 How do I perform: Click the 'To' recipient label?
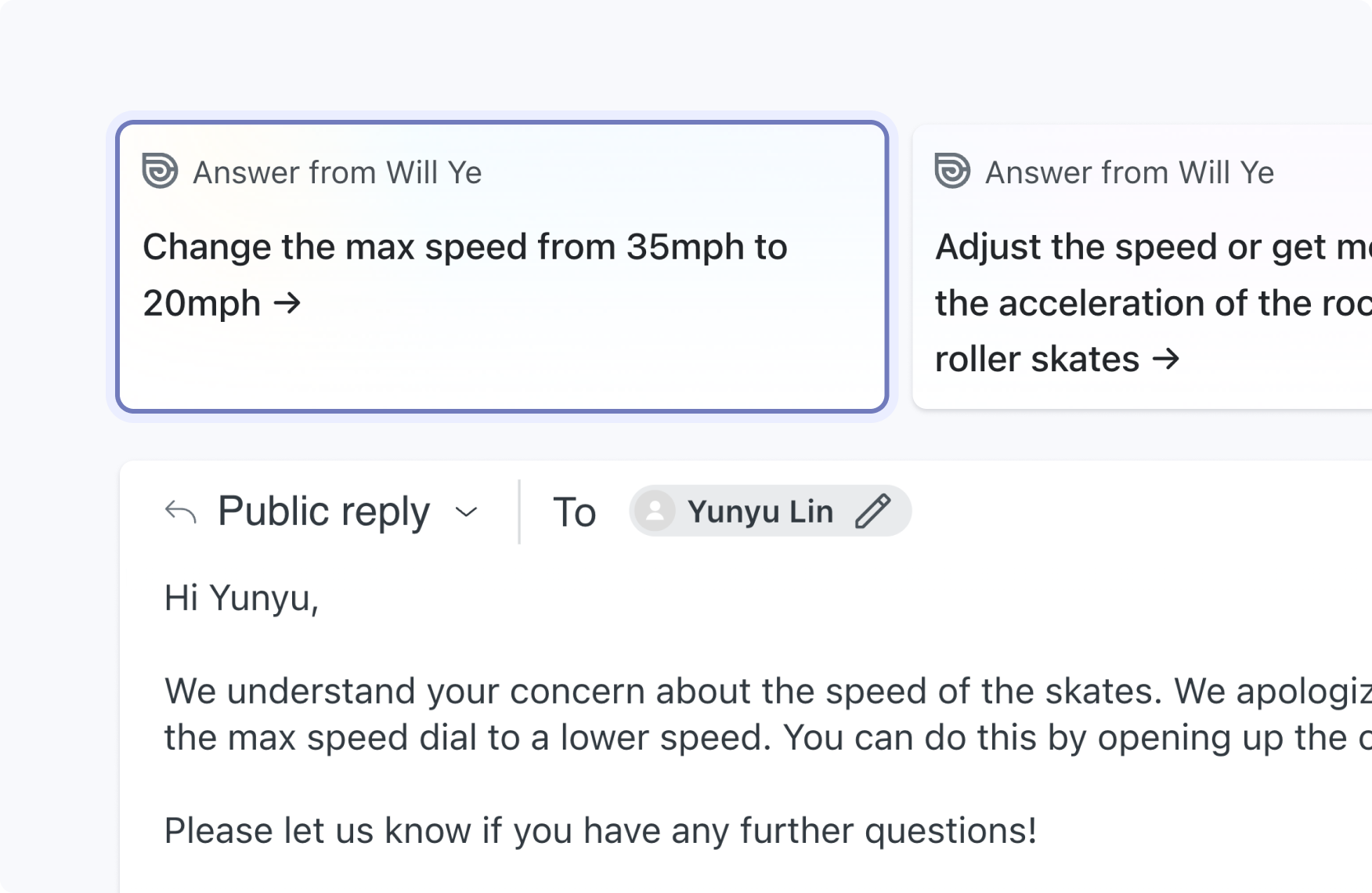click(575, 512)
